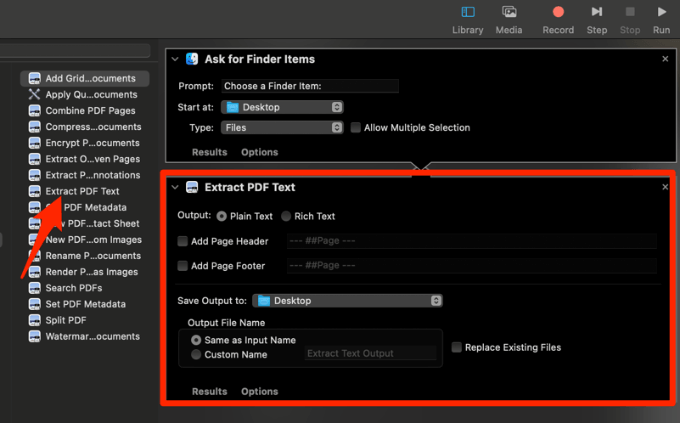Click the Prompt text field
The height and width of the screenshot is (423, 680).
pos(310,86)
